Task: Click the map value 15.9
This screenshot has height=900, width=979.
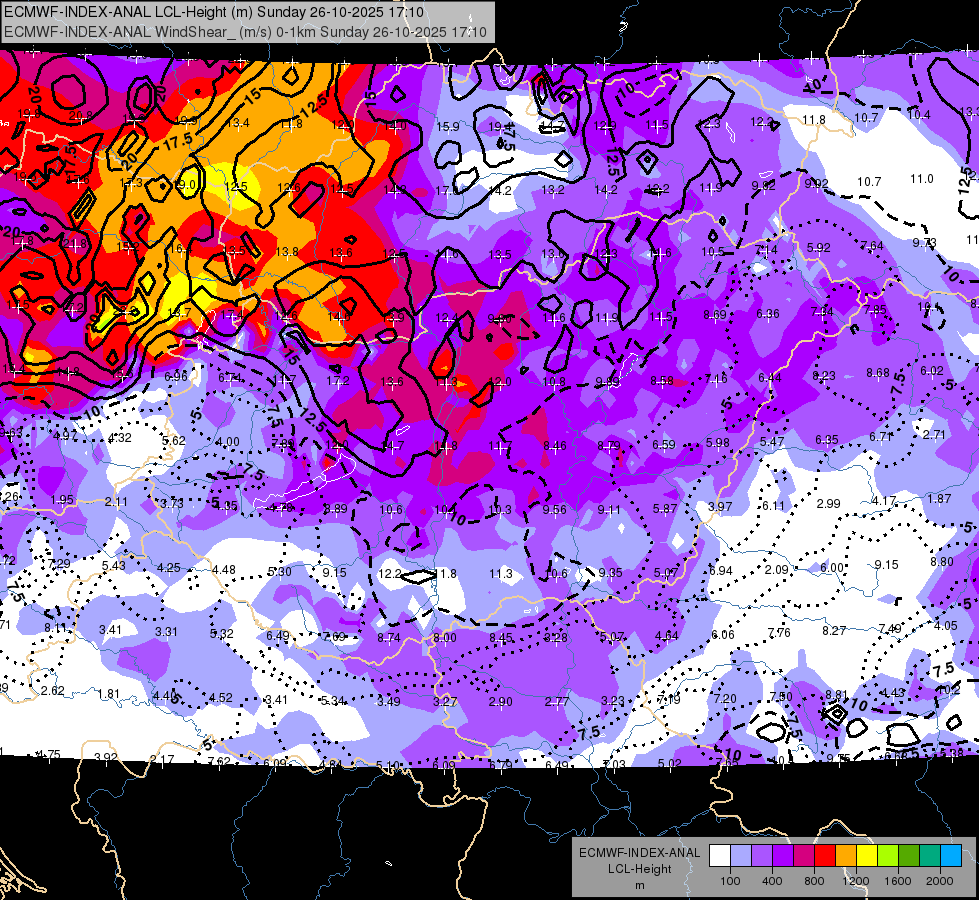Action: (448, 127)
